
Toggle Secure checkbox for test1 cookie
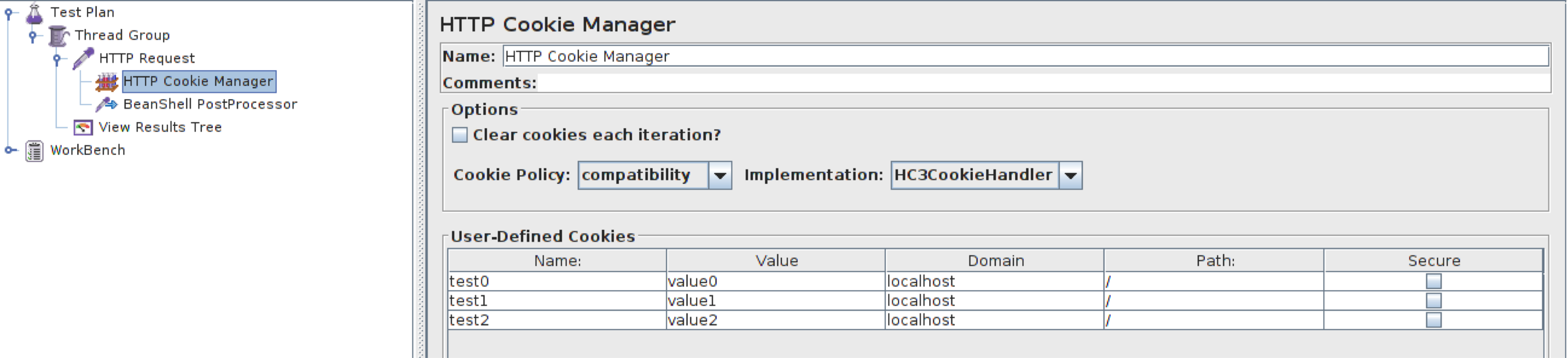[1433, 301]
